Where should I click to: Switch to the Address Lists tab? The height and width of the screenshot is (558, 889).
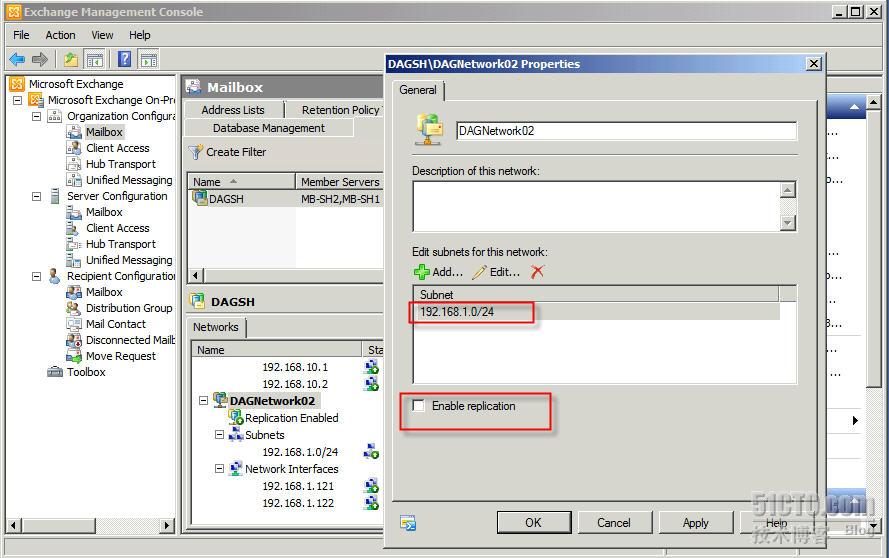click(x=232, y=110)
